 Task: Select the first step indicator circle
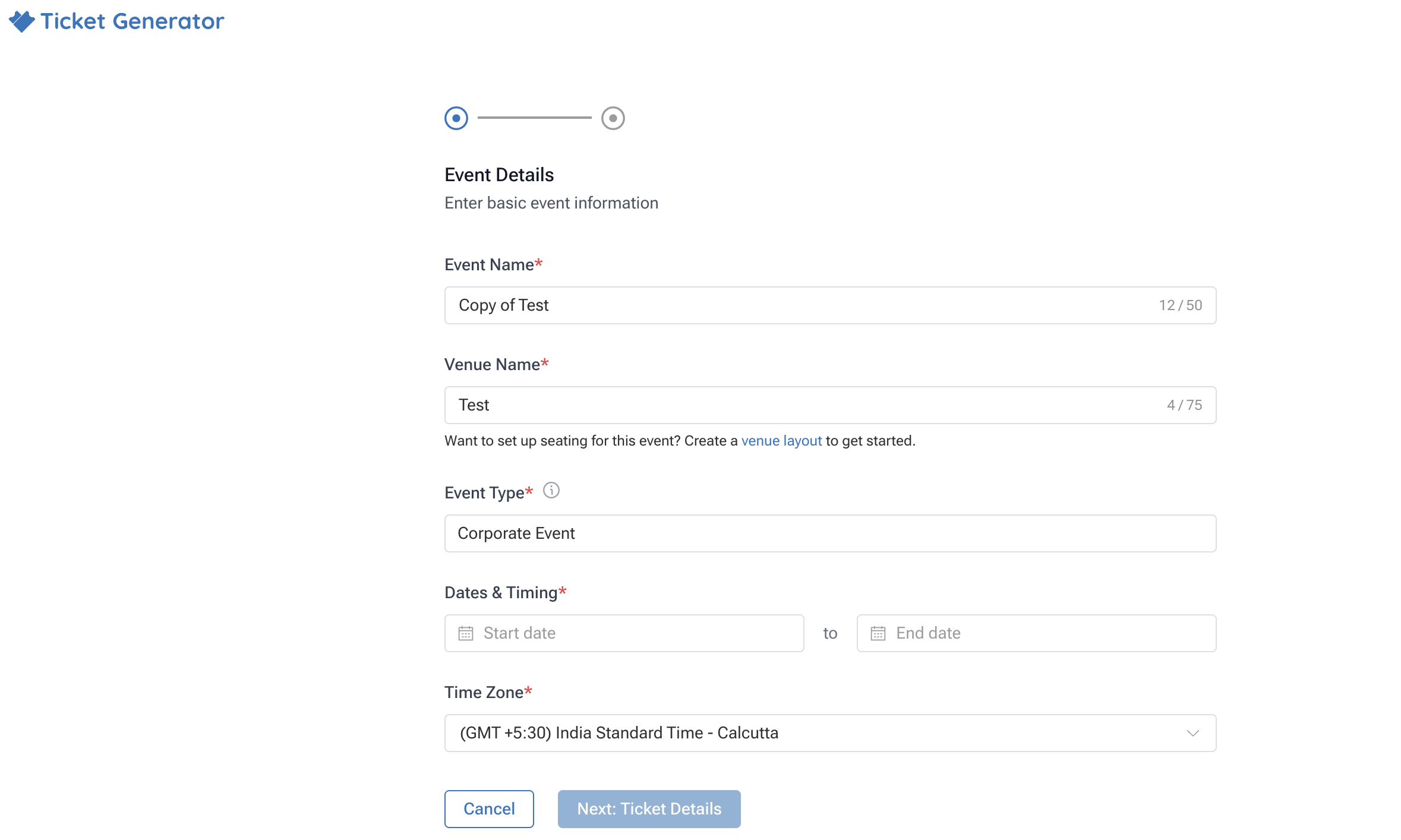pos(456,118)
